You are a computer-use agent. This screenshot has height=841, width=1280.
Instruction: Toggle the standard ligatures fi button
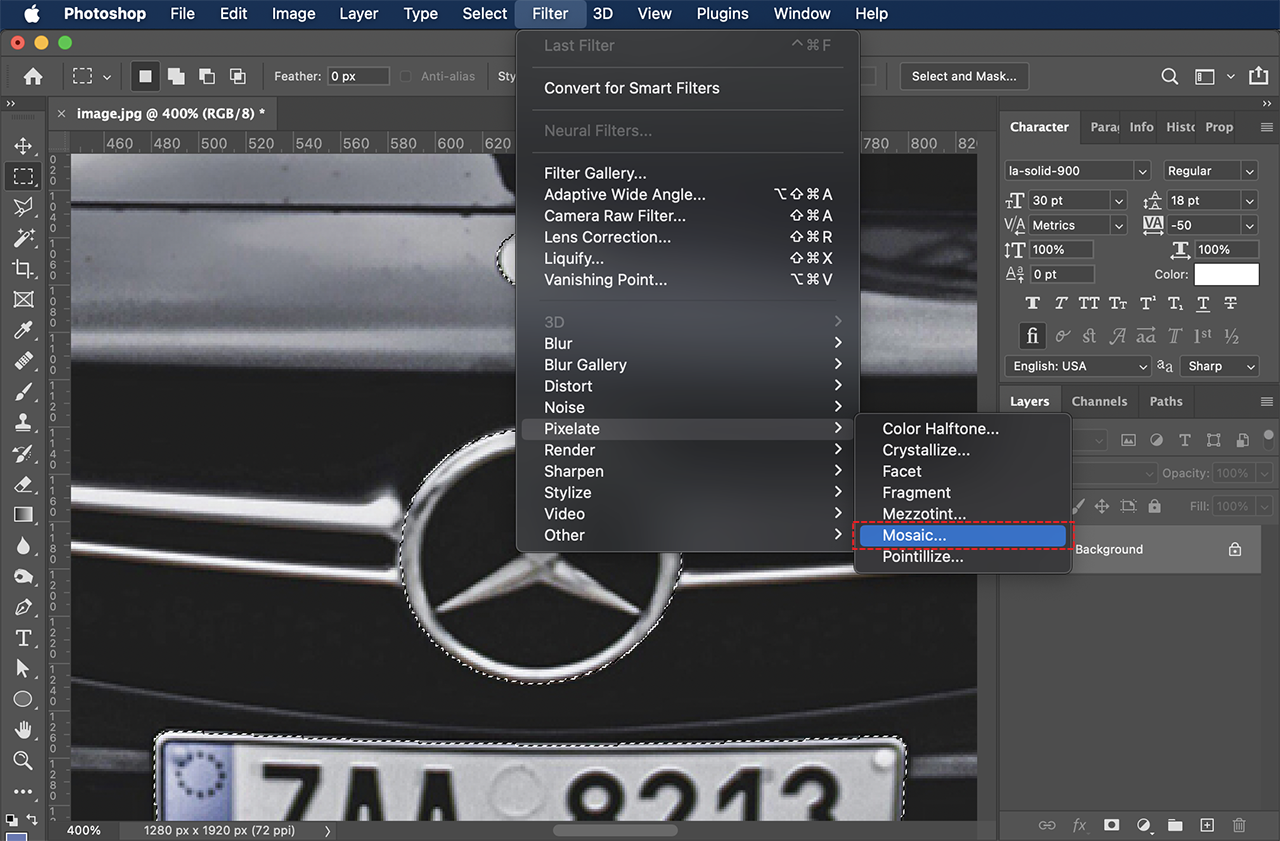click(1033, 335)
